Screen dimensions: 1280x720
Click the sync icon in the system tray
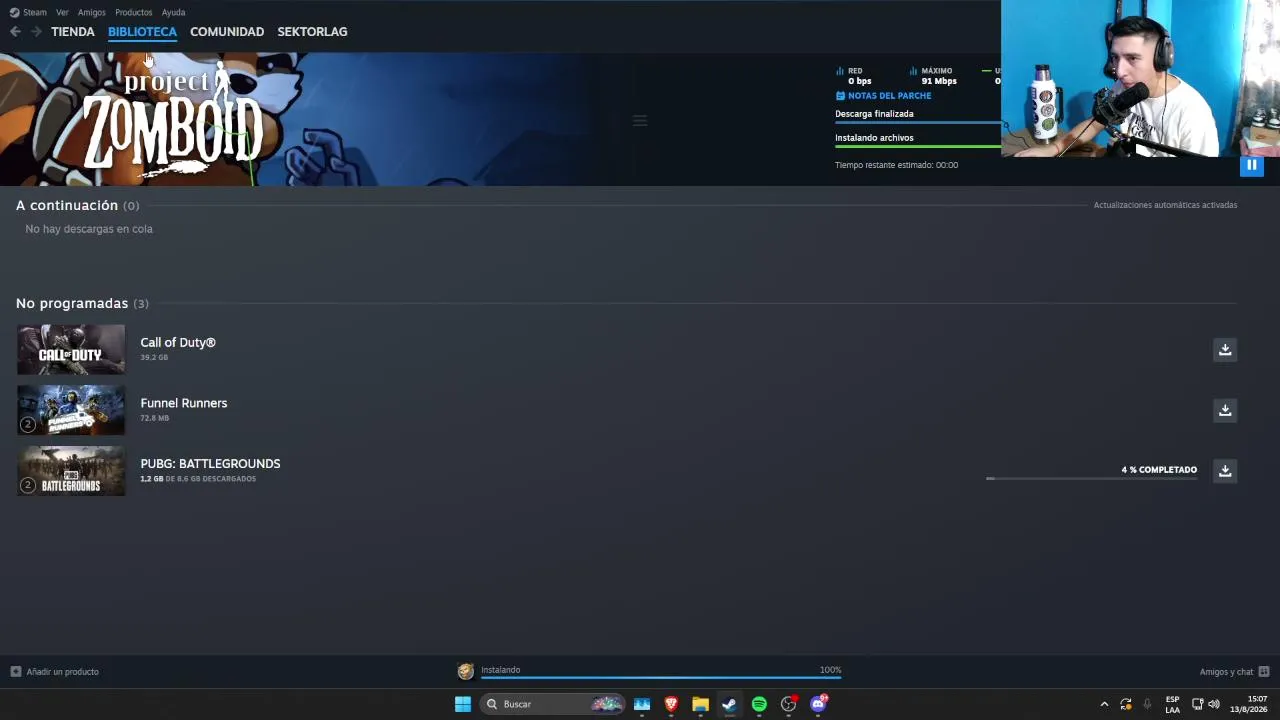pos(1126,704)
